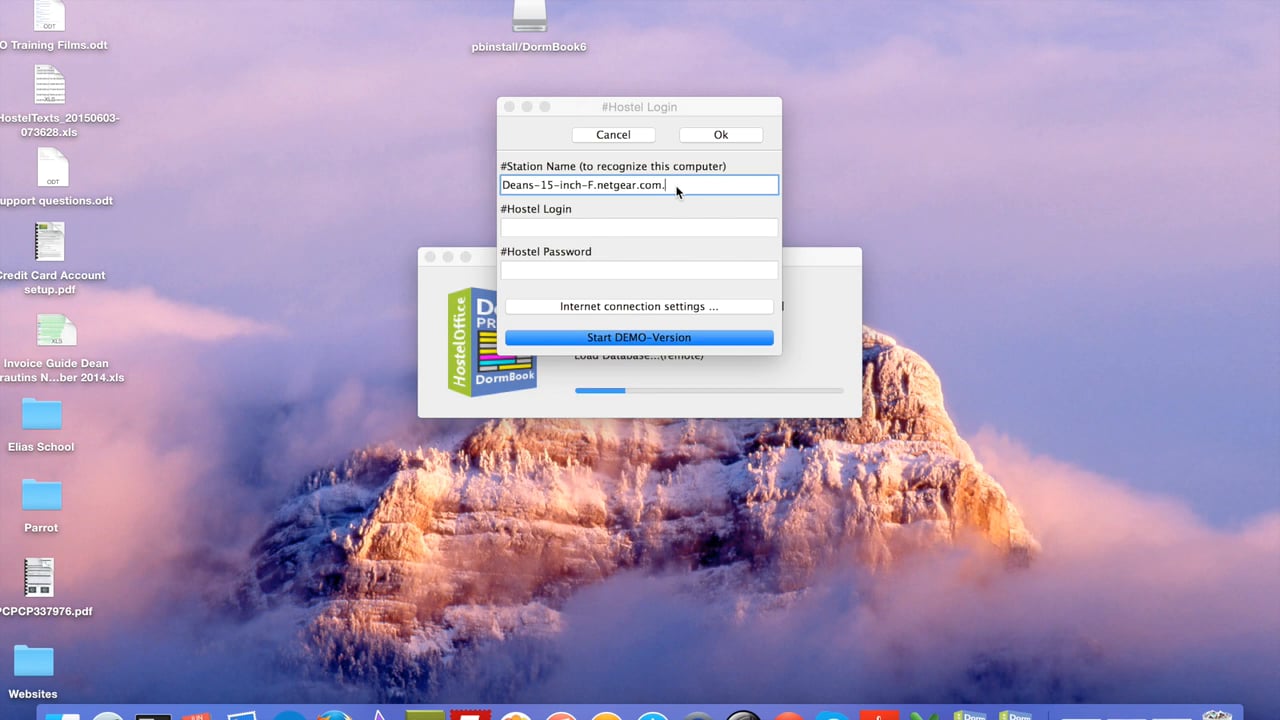Launch the Start DEMO-Version button
Viewport: 1280px width, 720px height.
[x=639, y=338]
